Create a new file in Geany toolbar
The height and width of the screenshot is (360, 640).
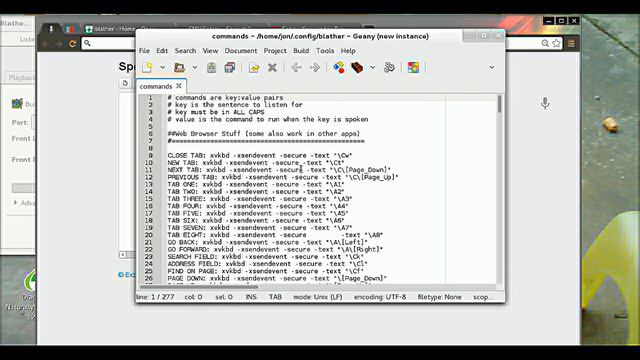click(x=147, y=67)
